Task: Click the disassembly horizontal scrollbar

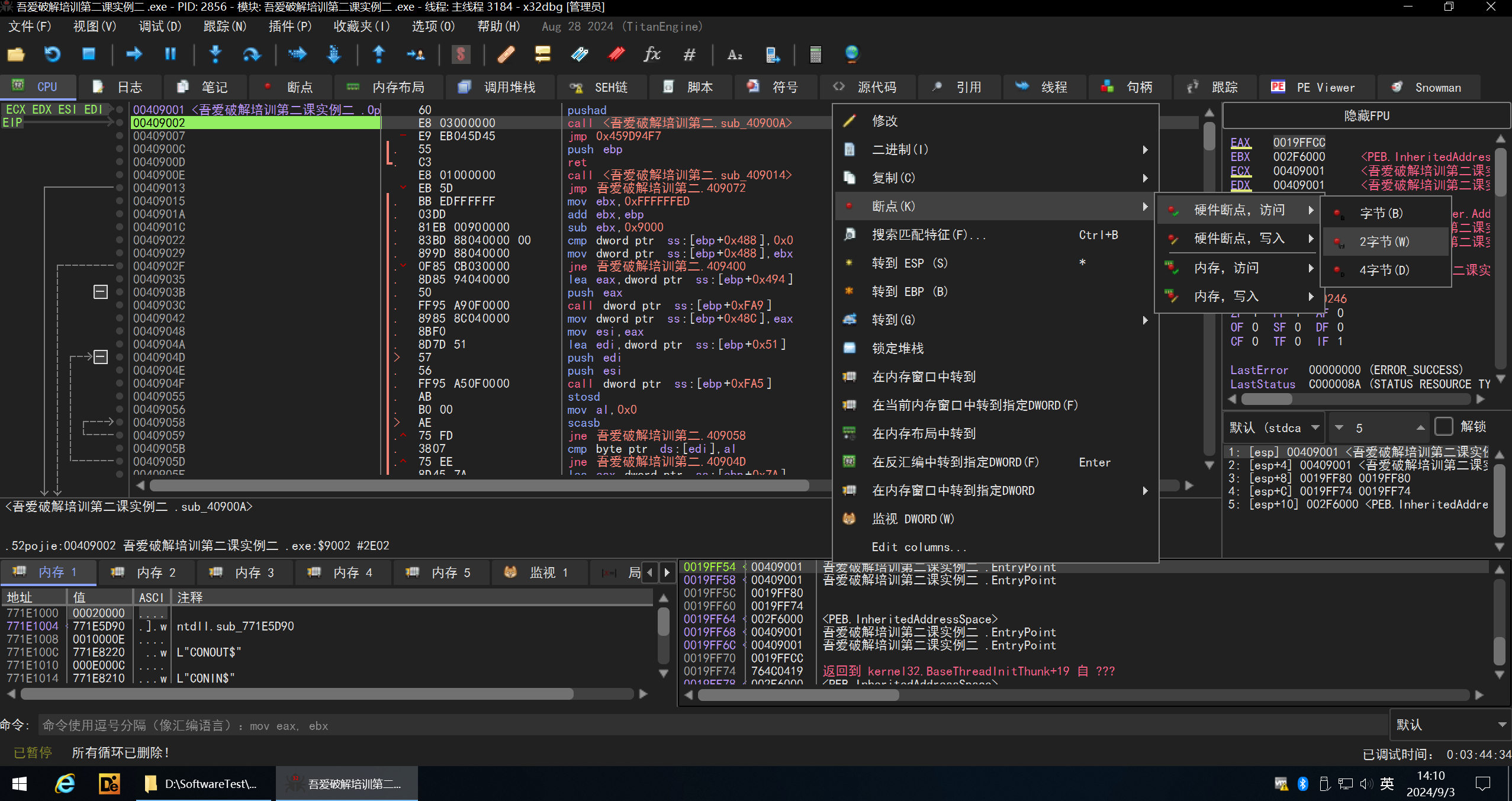Action: [479, 485]
